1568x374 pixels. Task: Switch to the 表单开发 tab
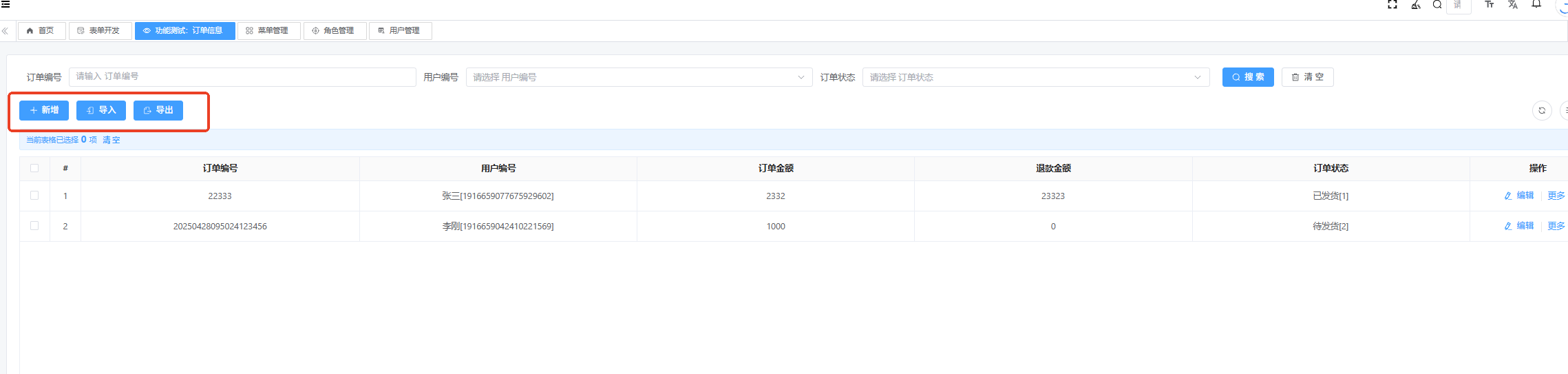coord(100,30)
